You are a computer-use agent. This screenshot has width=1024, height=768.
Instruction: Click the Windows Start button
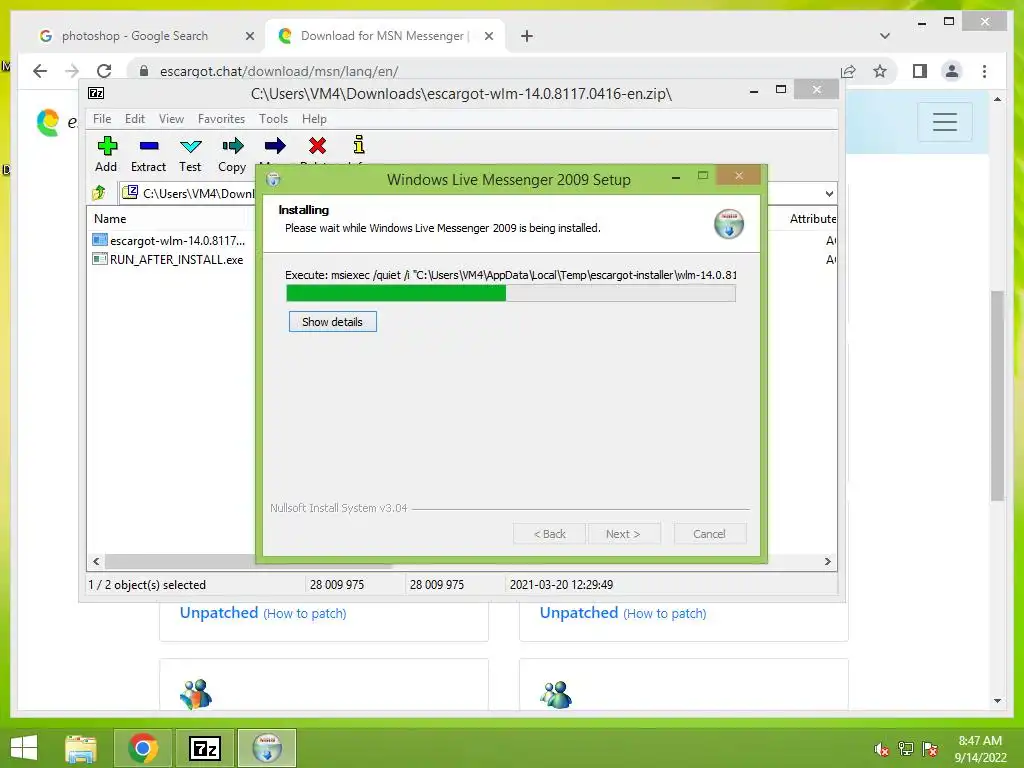[24, 748]
